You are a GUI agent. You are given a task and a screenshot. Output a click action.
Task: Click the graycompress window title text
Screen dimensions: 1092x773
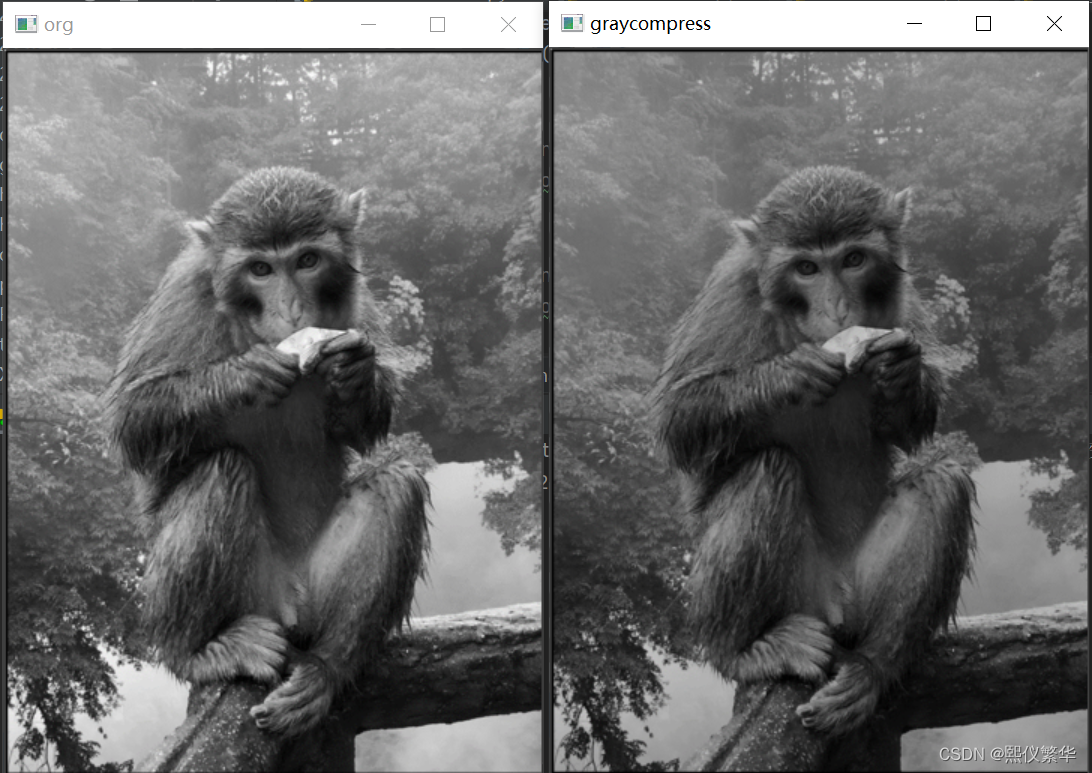pos(650,24)
